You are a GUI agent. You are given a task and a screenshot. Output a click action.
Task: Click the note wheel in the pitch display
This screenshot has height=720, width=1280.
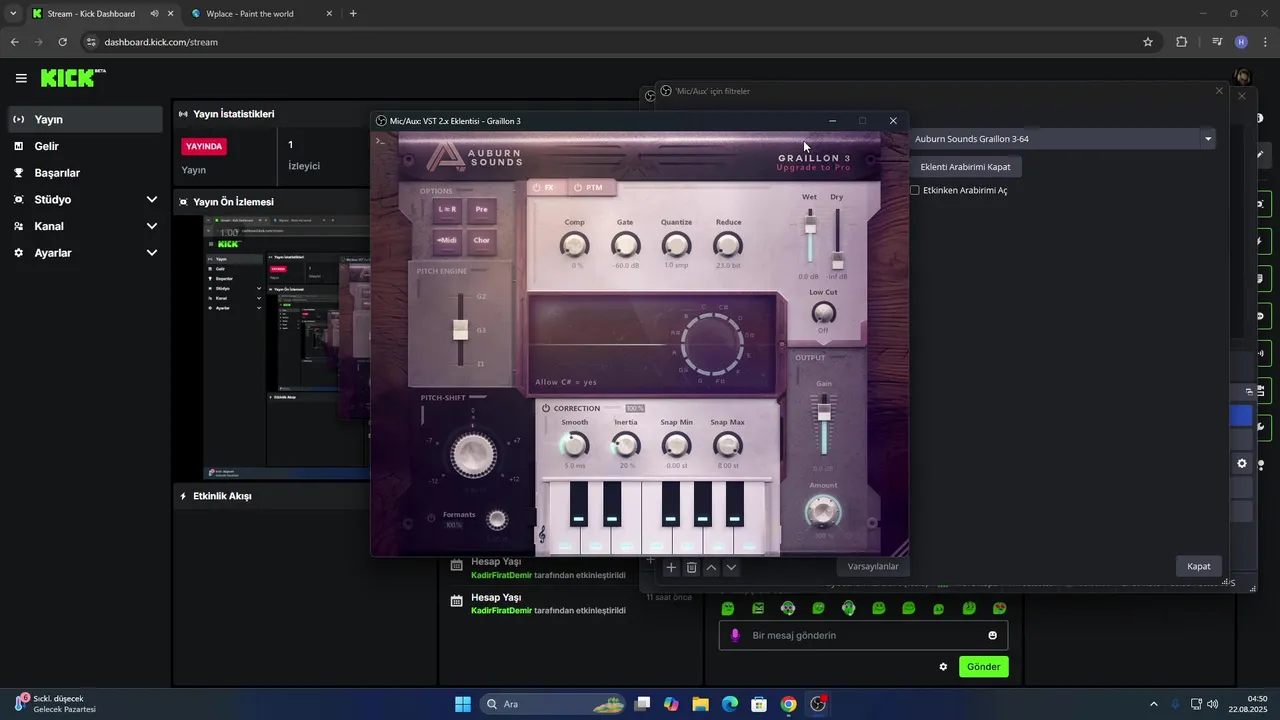tap(713, 343)
